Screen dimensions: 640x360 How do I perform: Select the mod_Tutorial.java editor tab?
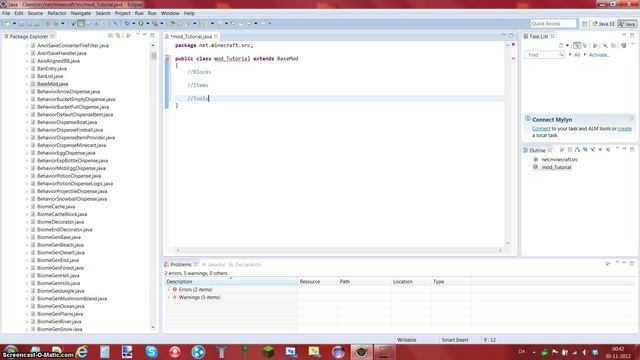tap(191, 36)
